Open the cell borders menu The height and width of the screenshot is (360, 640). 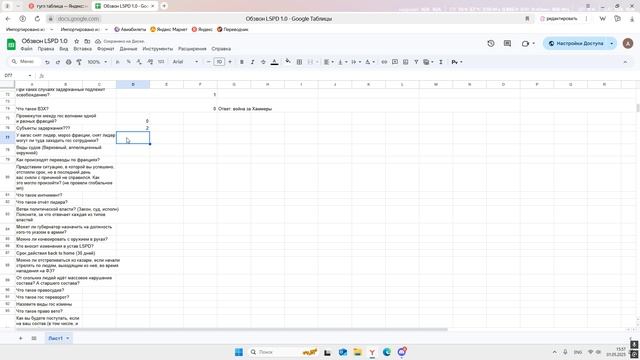click(x=299, y=62)
